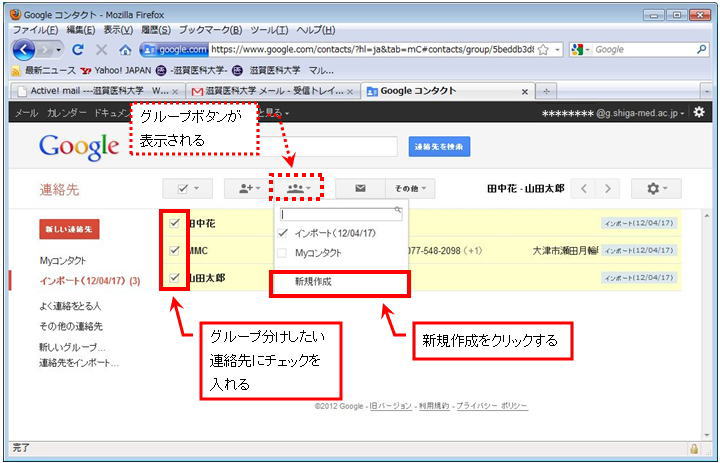720x463 pixels.
Task: Click the Google logo
Action: click(x=79, y=147)
